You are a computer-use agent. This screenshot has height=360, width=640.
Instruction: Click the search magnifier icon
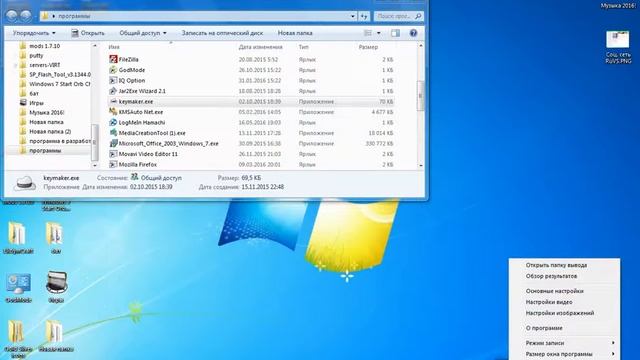point(418,16)
